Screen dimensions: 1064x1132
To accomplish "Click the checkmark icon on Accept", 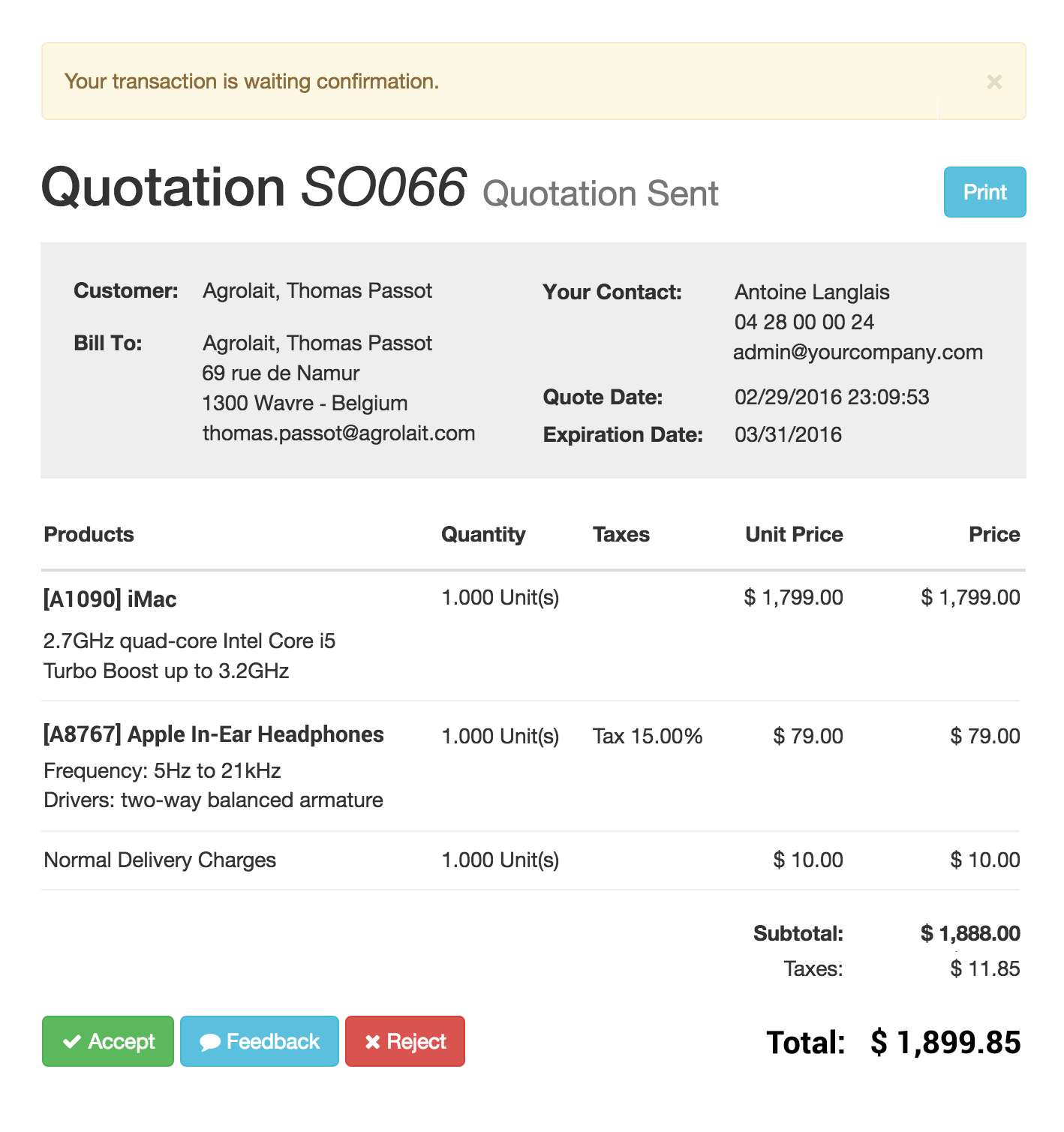I will tap(72, 1041).
